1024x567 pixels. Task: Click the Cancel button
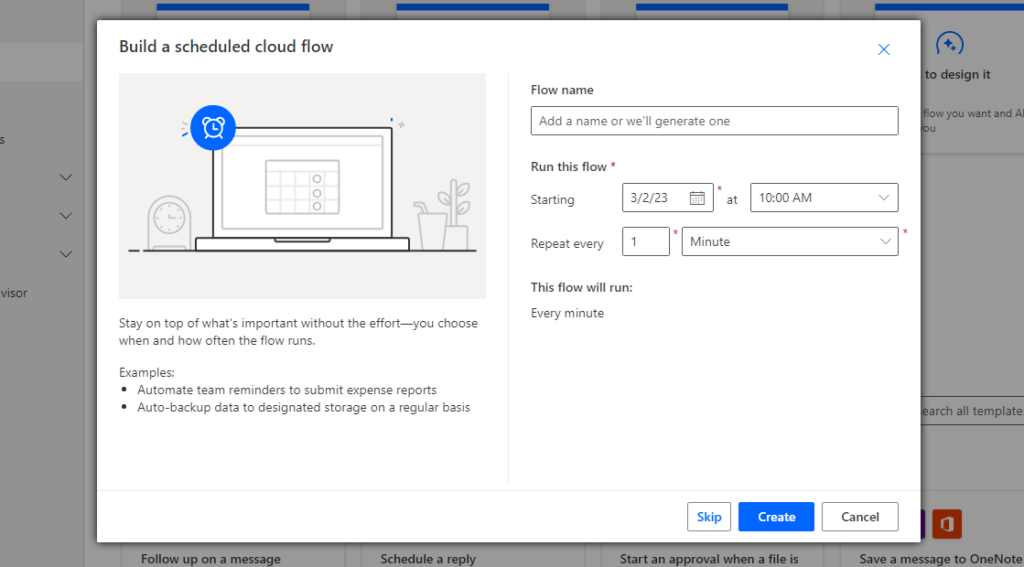click(860, 517)
